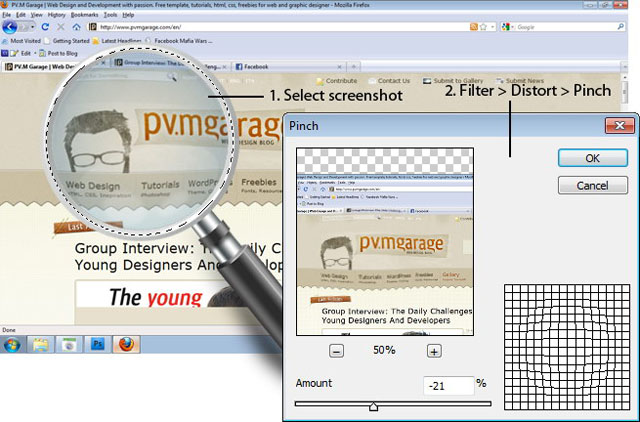Switch to the Facebook tab
The image size is (640, 422).
pyautogui.click(x=289, y=67)
